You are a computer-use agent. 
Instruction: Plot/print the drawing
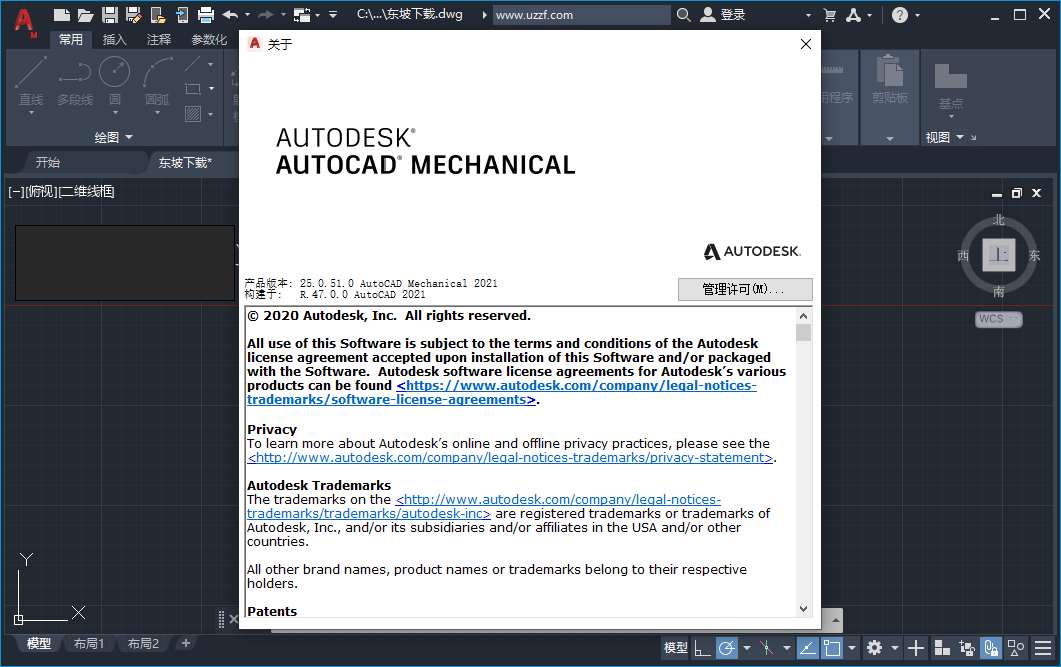click(x=206, y=15)
